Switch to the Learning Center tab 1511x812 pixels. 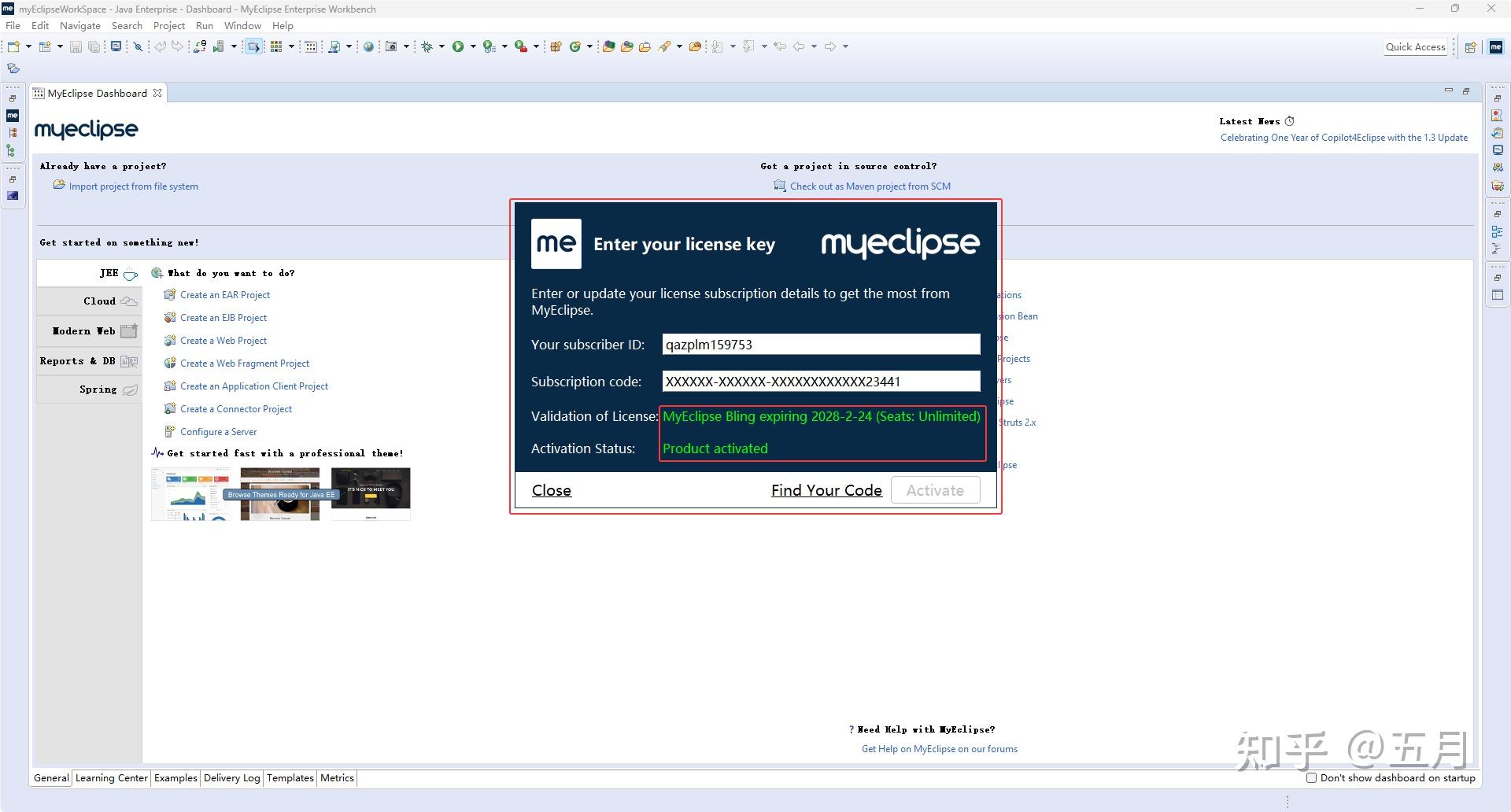111,777
